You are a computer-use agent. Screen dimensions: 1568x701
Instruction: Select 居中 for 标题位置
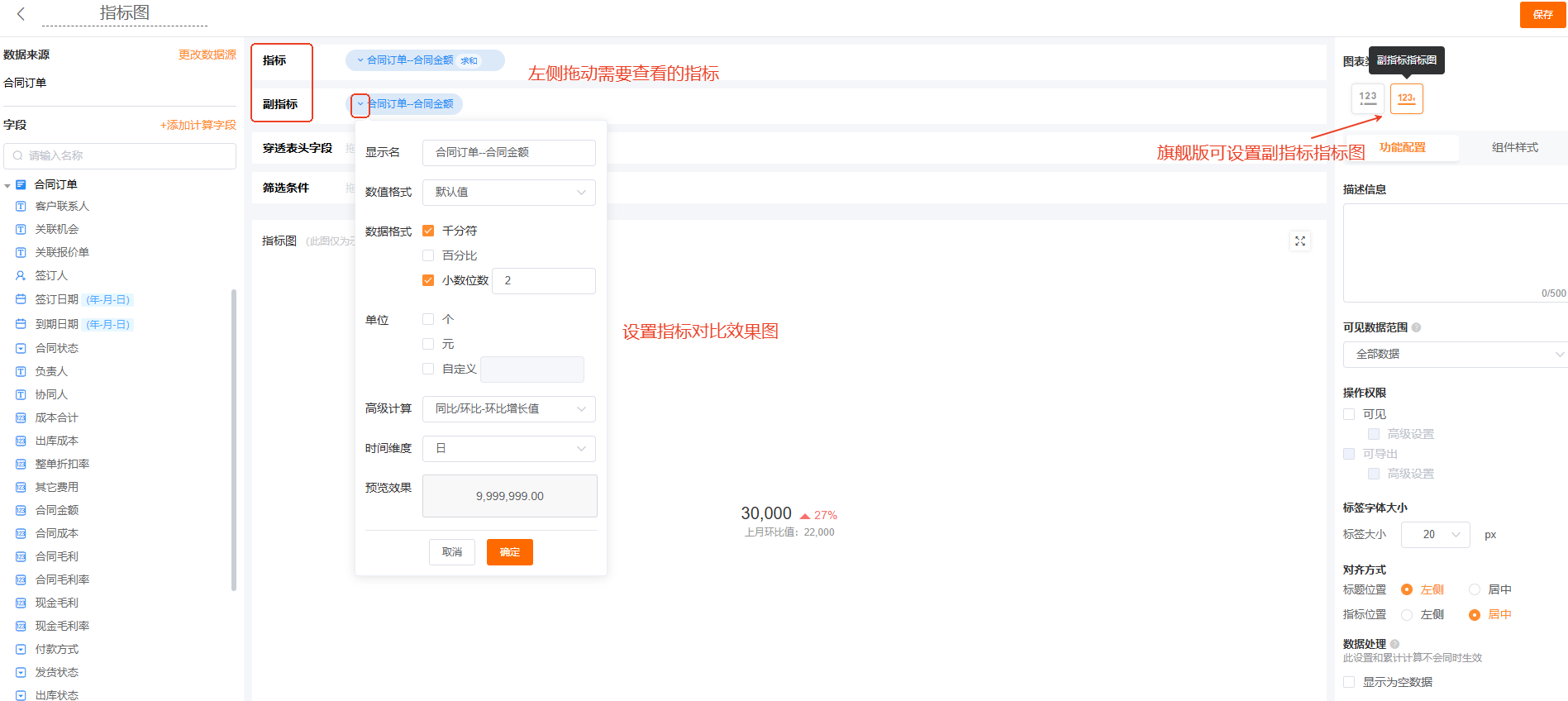1475,589
